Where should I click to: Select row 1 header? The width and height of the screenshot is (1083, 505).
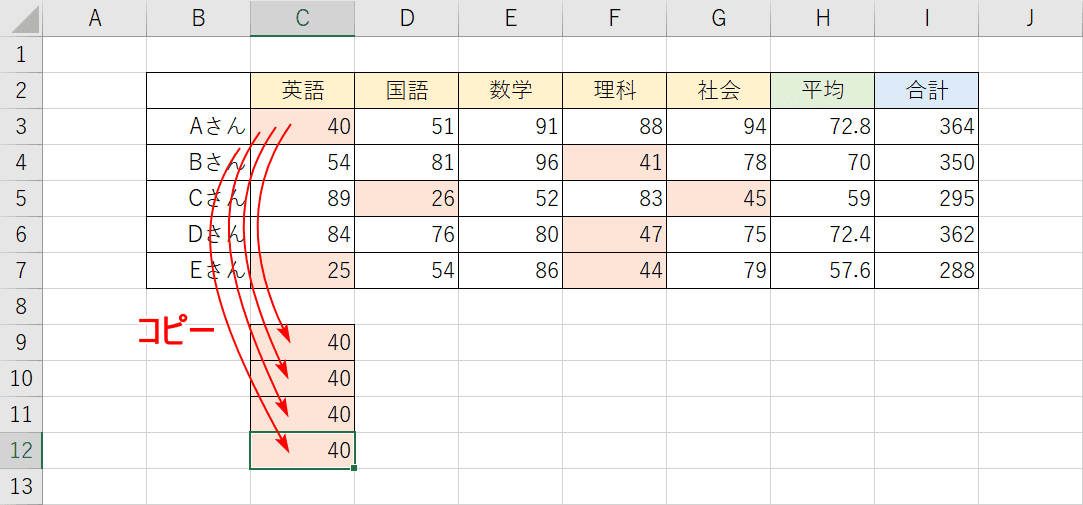(x=21, y=55)
